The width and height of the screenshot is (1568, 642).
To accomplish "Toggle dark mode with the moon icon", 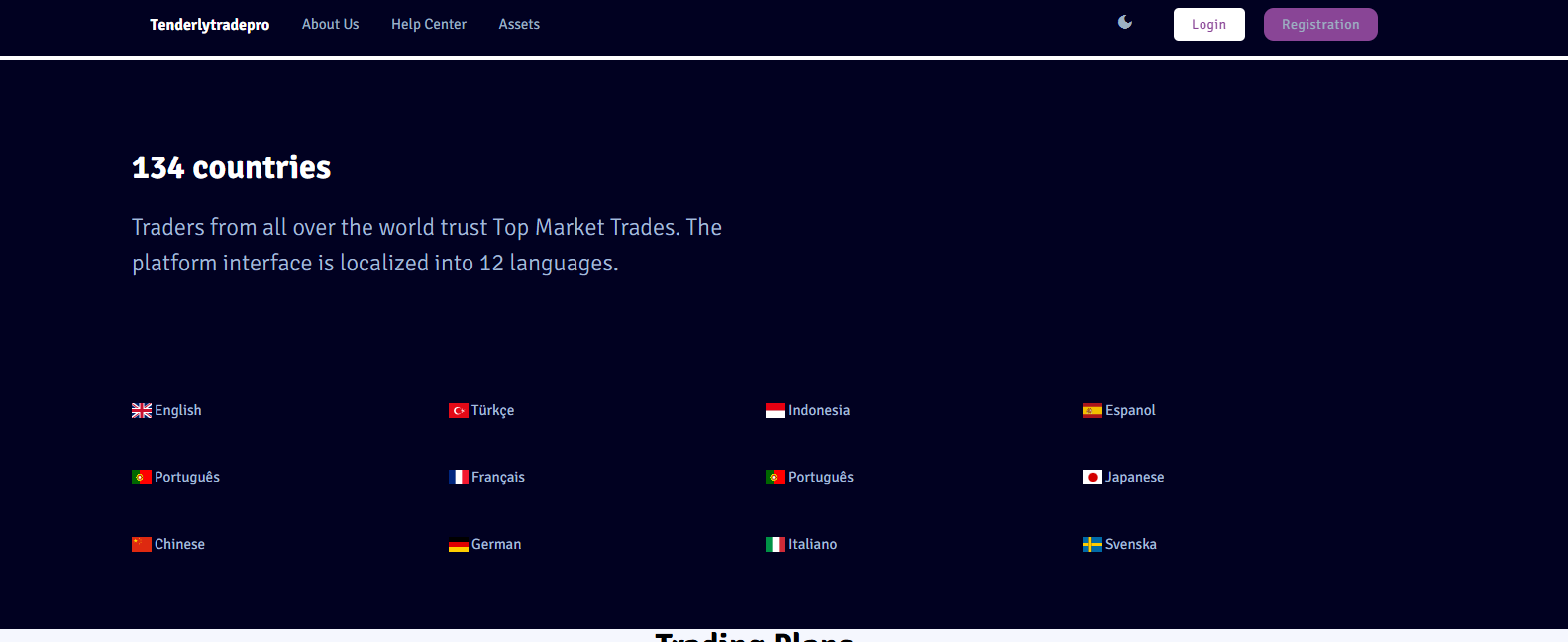I will coord(1125,22).
